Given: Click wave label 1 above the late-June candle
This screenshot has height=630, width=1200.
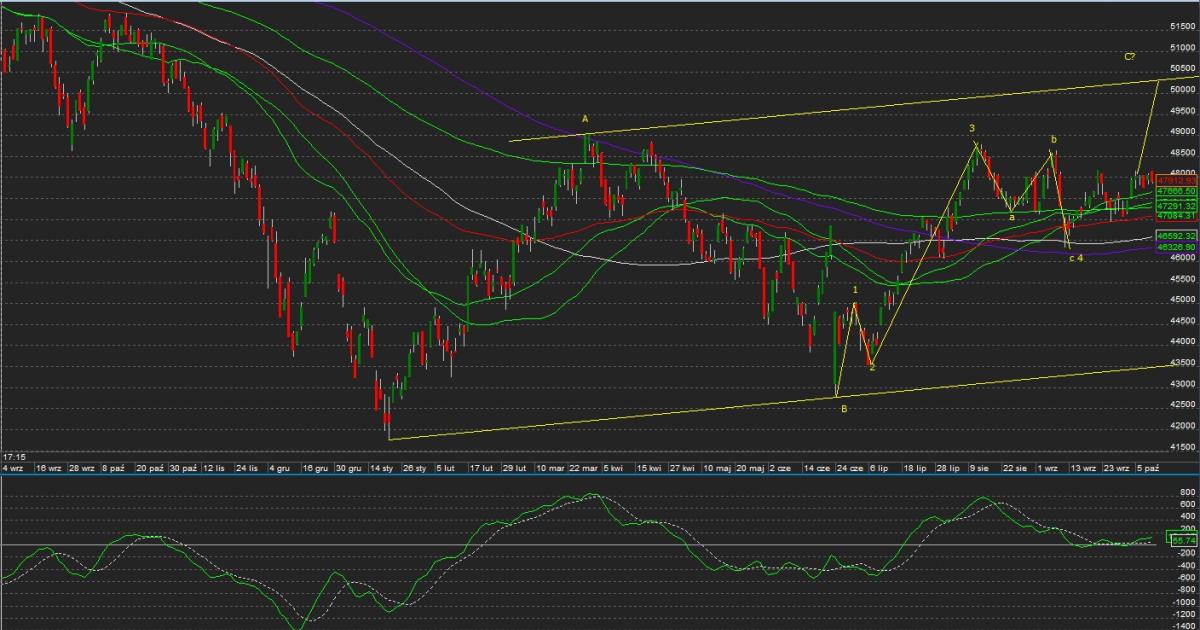Looking at the screenshot, I should [x=856, y=290].
